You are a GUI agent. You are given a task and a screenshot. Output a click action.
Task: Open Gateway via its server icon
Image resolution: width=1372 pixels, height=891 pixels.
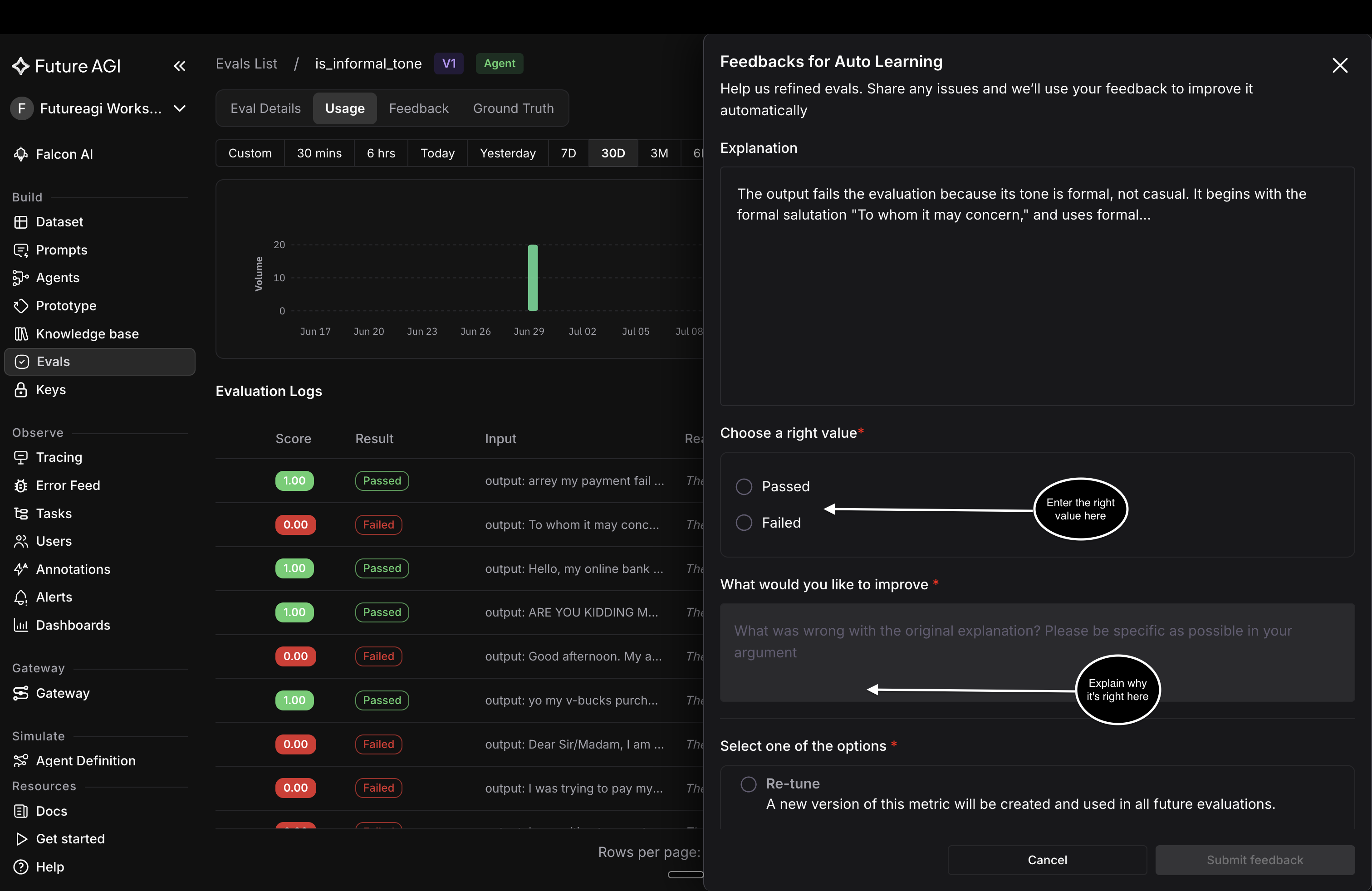coord(21,693)
